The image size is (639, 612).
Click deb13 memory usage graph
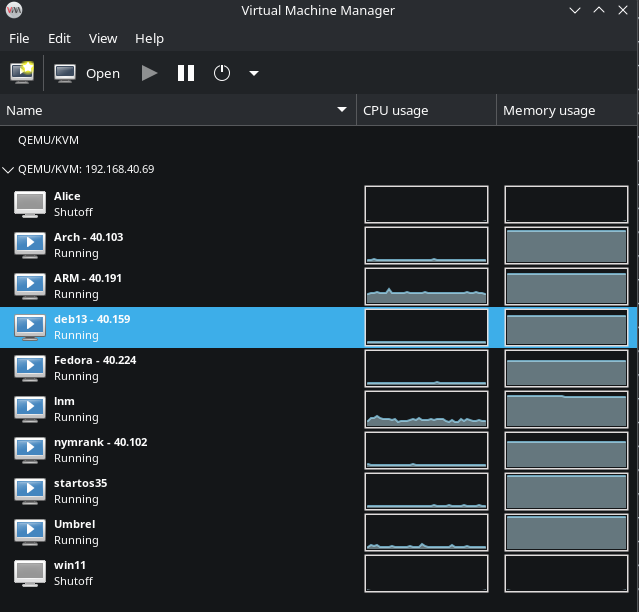(x=566, y=328)
